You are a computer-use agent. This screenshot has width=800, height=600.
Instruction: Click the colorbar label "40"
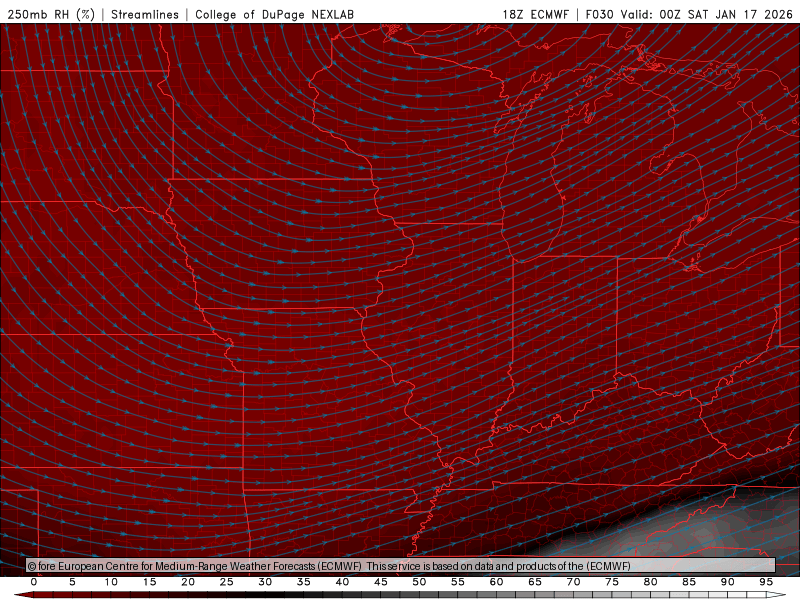(342, 582)
